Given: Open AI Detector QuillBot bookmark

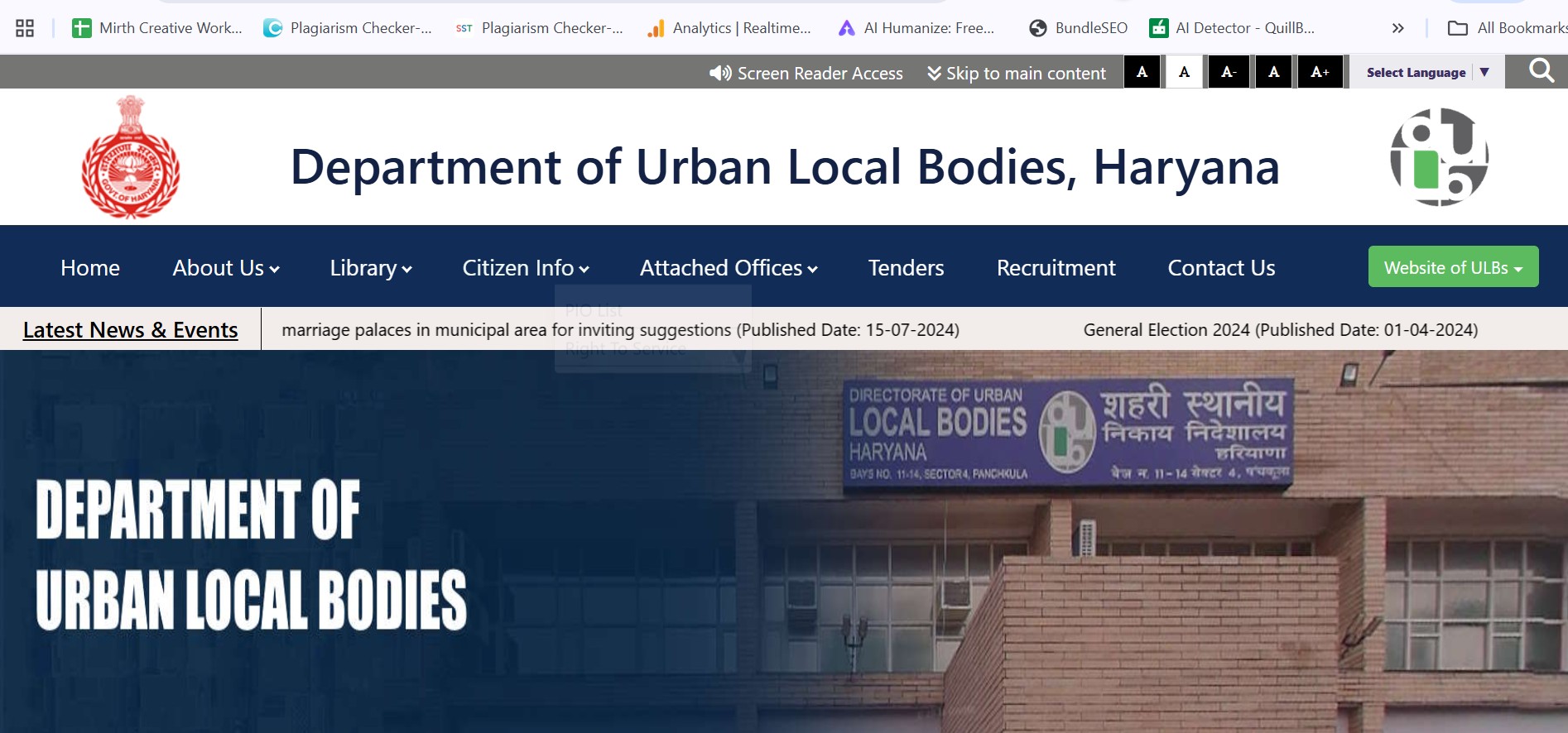Looking at the screenshot, I should point(1232,28).
